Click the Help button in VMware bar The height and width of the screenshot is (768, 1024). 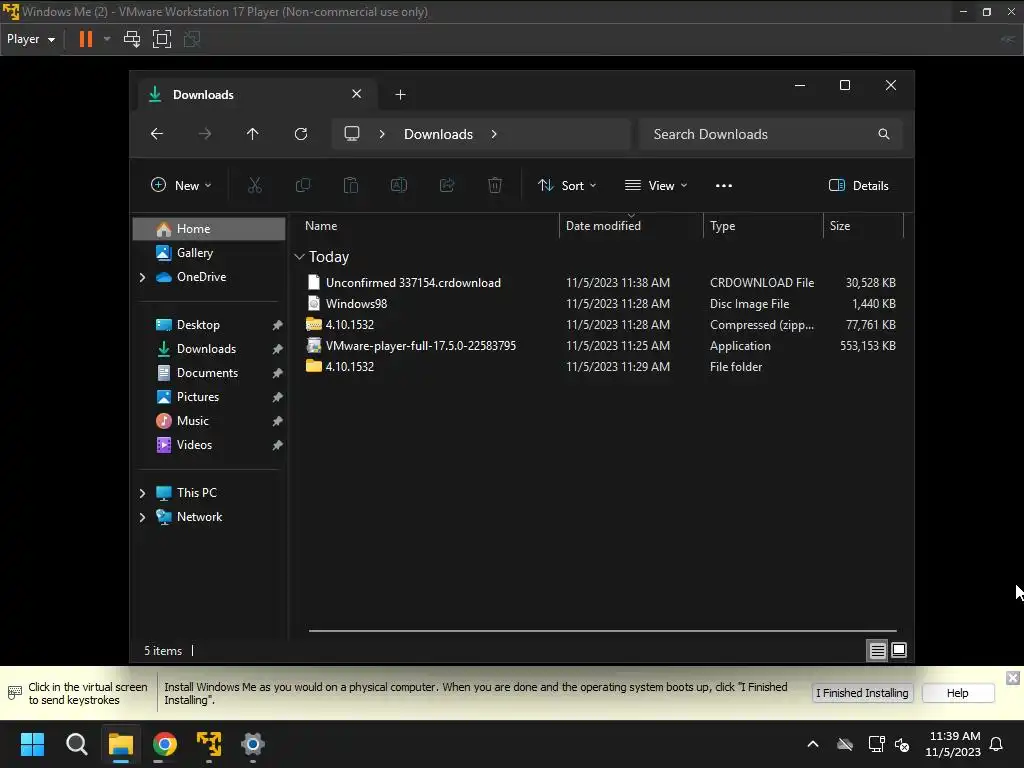pyautogui.click(x=957, y=693)
